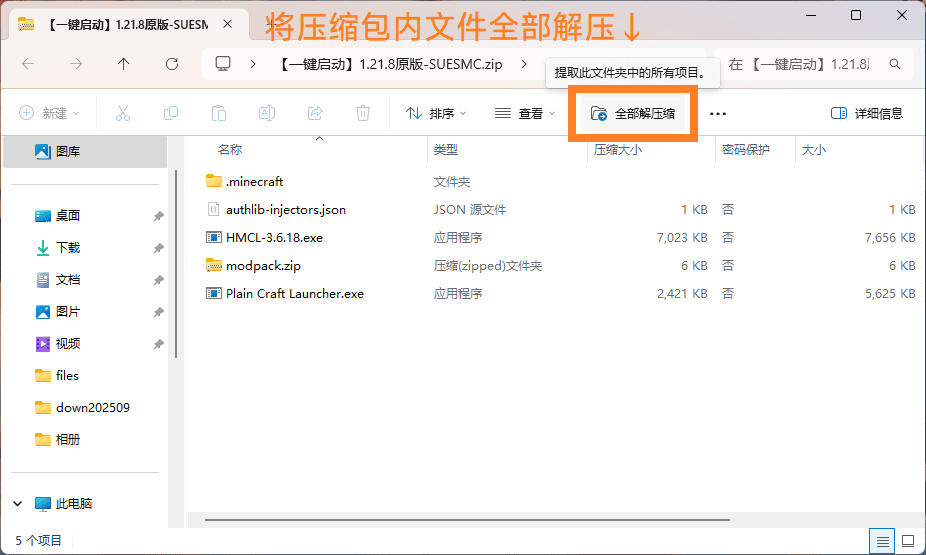This screenshot has width=926, height=555.
Task: Click the Rename icon in toolbar
Action: [x=267, y=114]
